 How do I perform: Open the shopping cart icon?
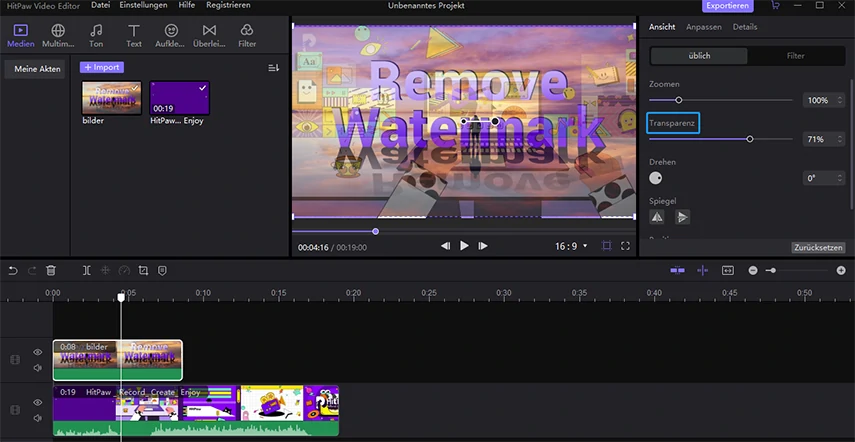(x=775, y=5)
